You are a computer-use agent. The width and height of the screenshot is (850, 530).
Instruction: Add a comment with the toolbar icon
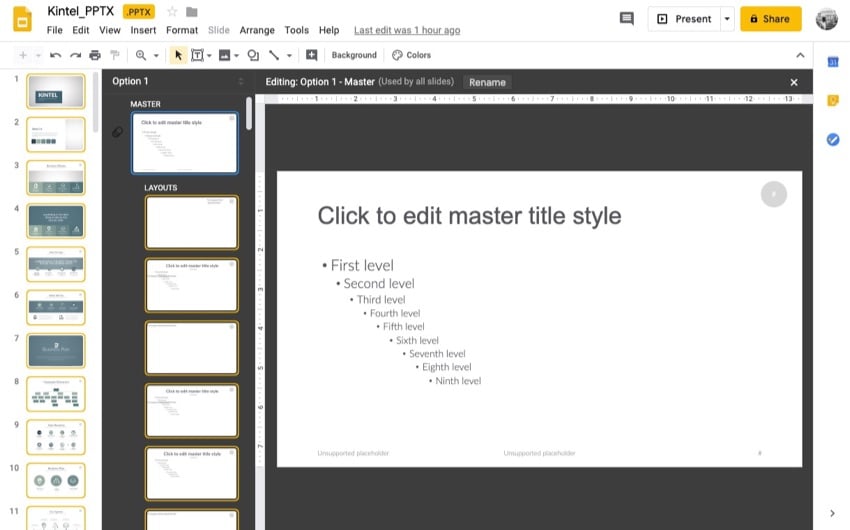(x=311, y=55)
